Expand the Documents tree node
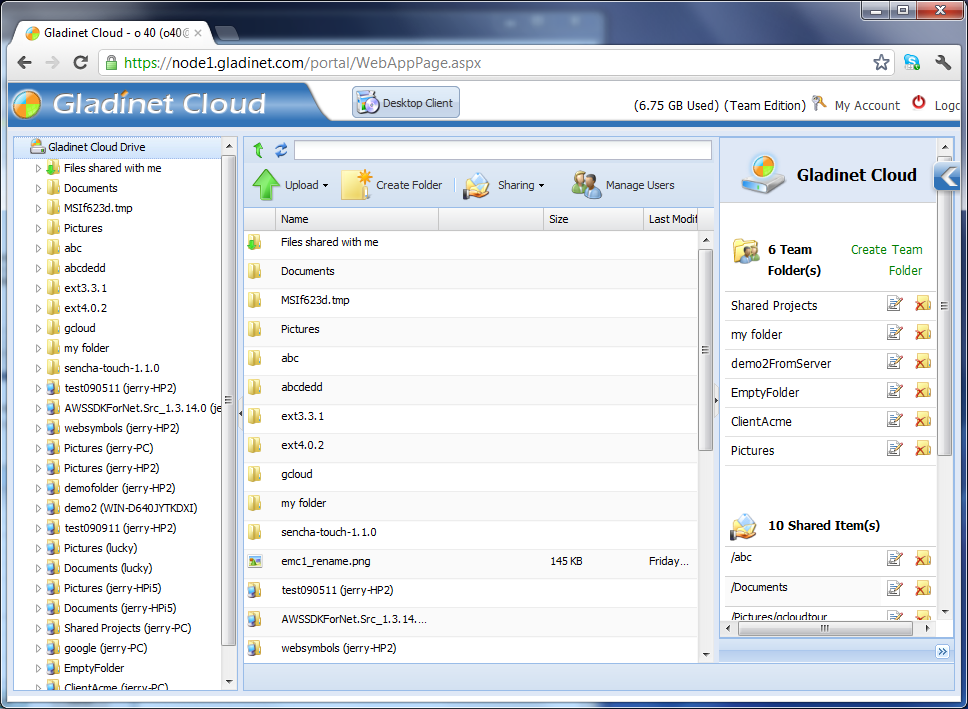Screen dimensions: 968x709 coord(38,188)
